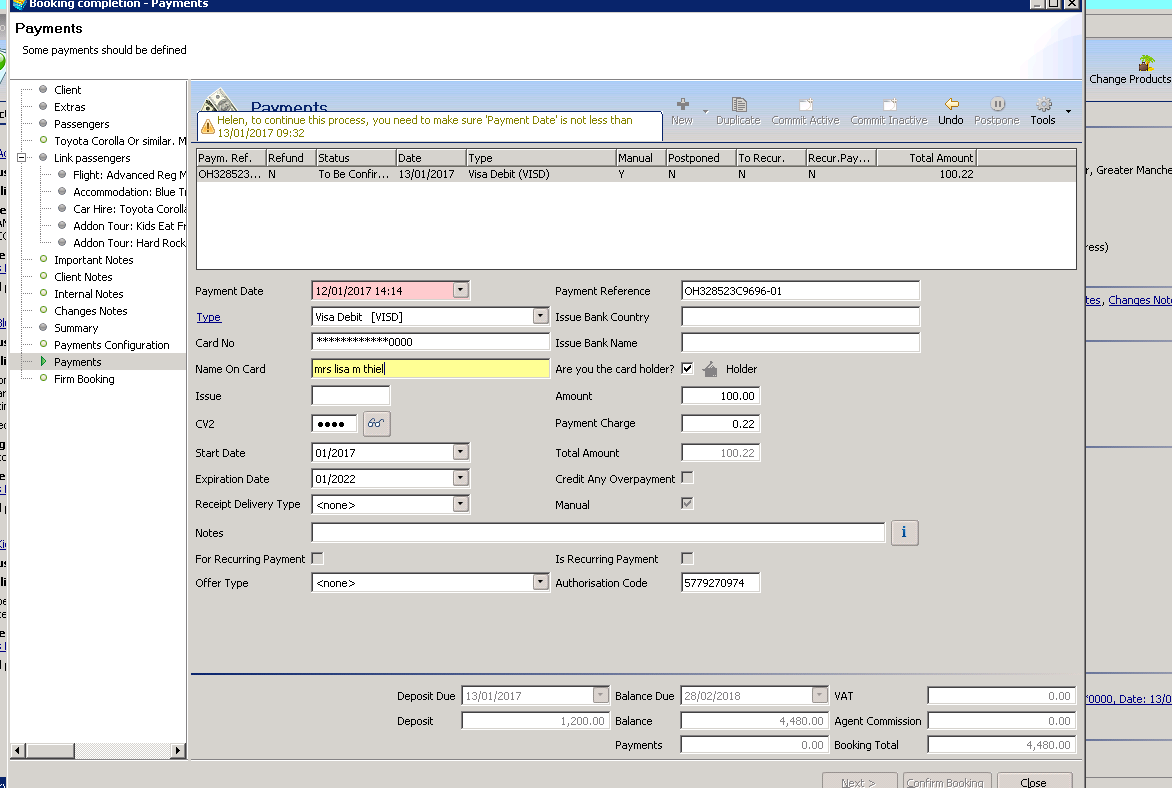This screenshot has height=788, width=1172.
Task: Click the Postpone pause icon
Action: coord(997,104)
